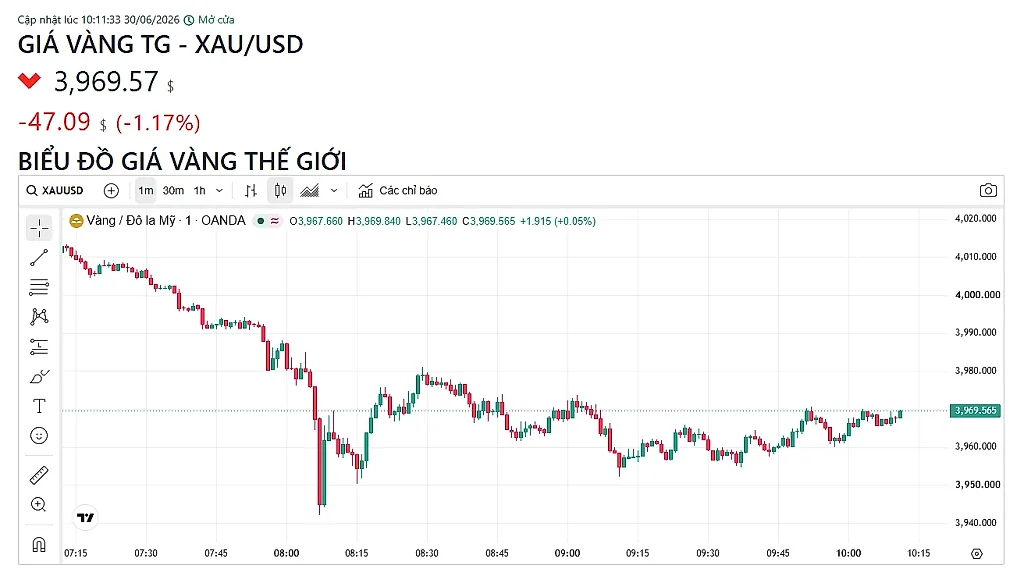Open the emoji icons tool

click(39, 436)
